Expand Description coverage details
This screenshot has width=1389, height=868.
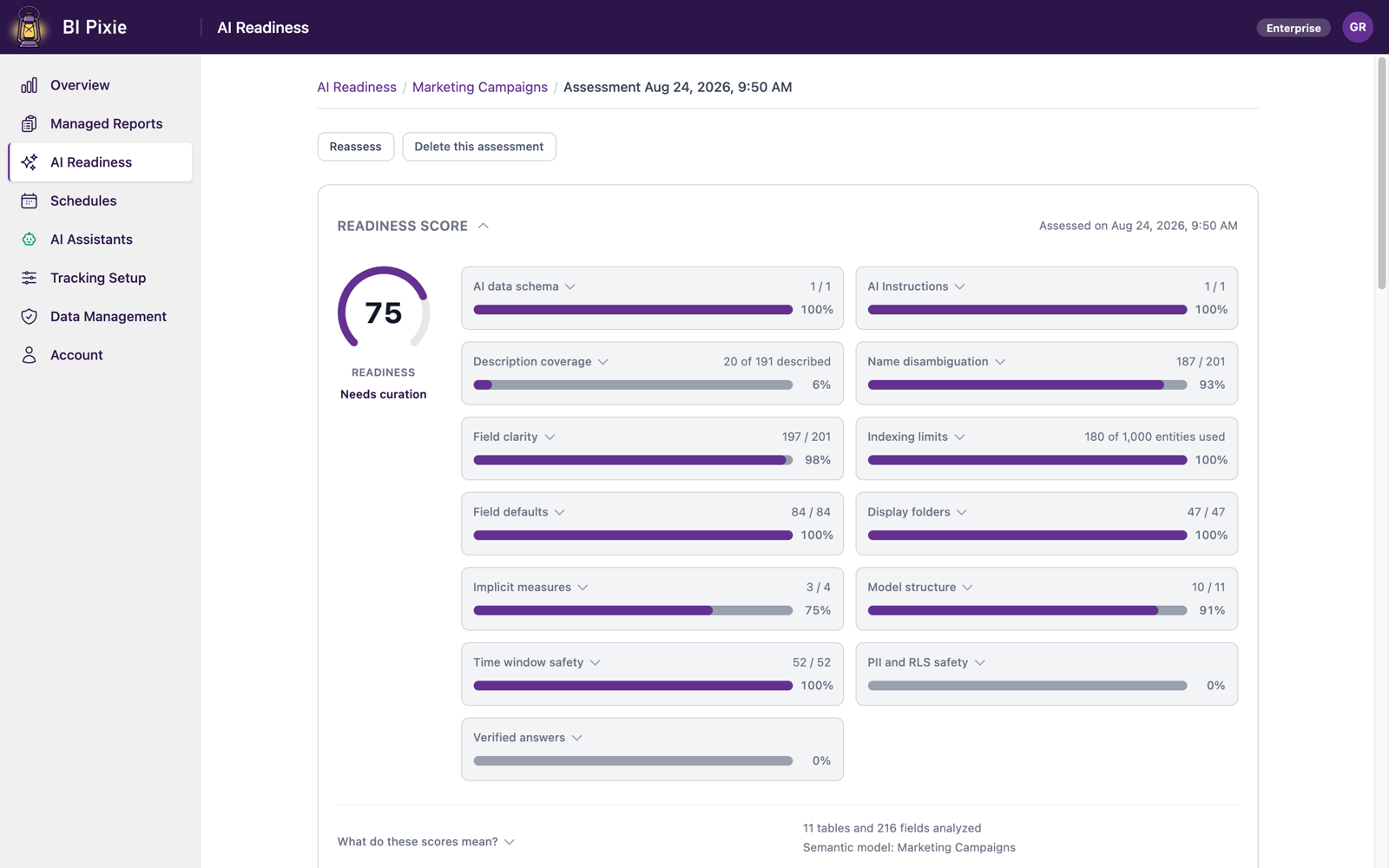[603, 362]
